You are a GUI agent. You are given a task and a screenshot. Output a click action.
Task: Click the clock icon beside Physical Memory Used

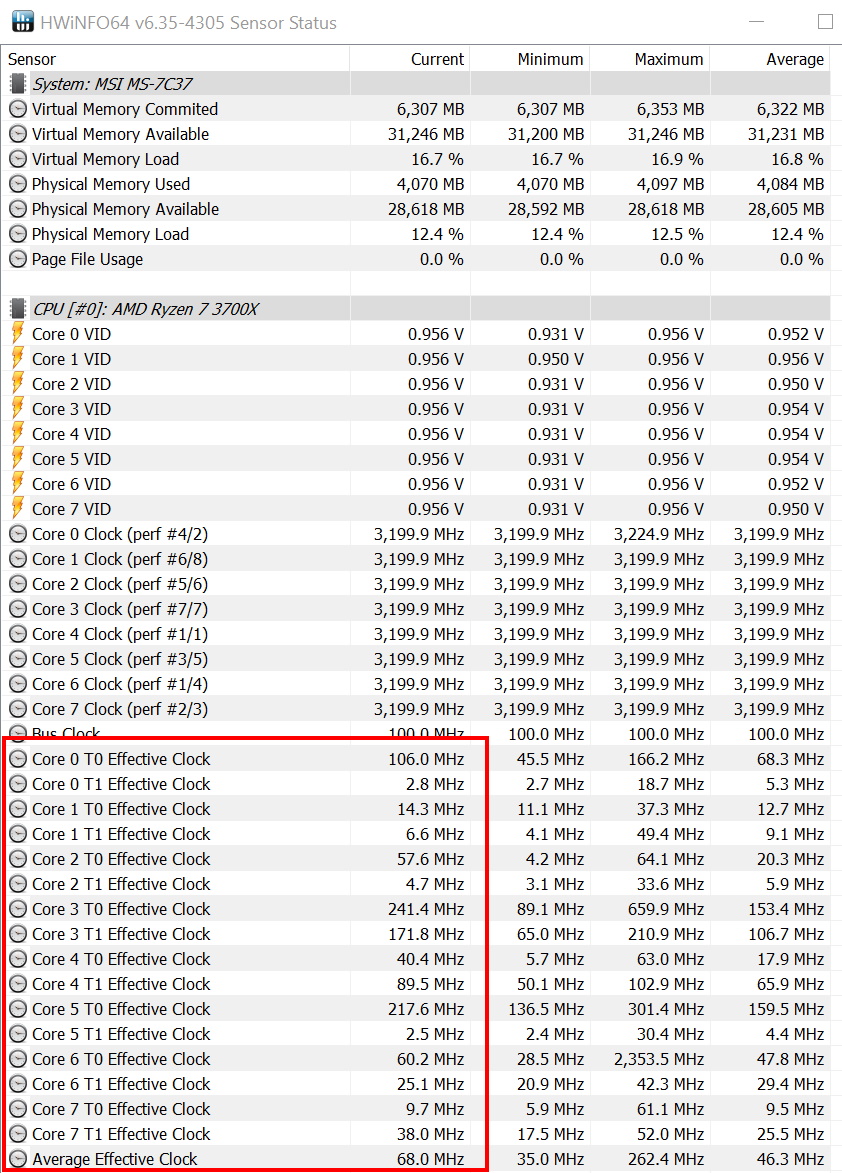point(18,184)
